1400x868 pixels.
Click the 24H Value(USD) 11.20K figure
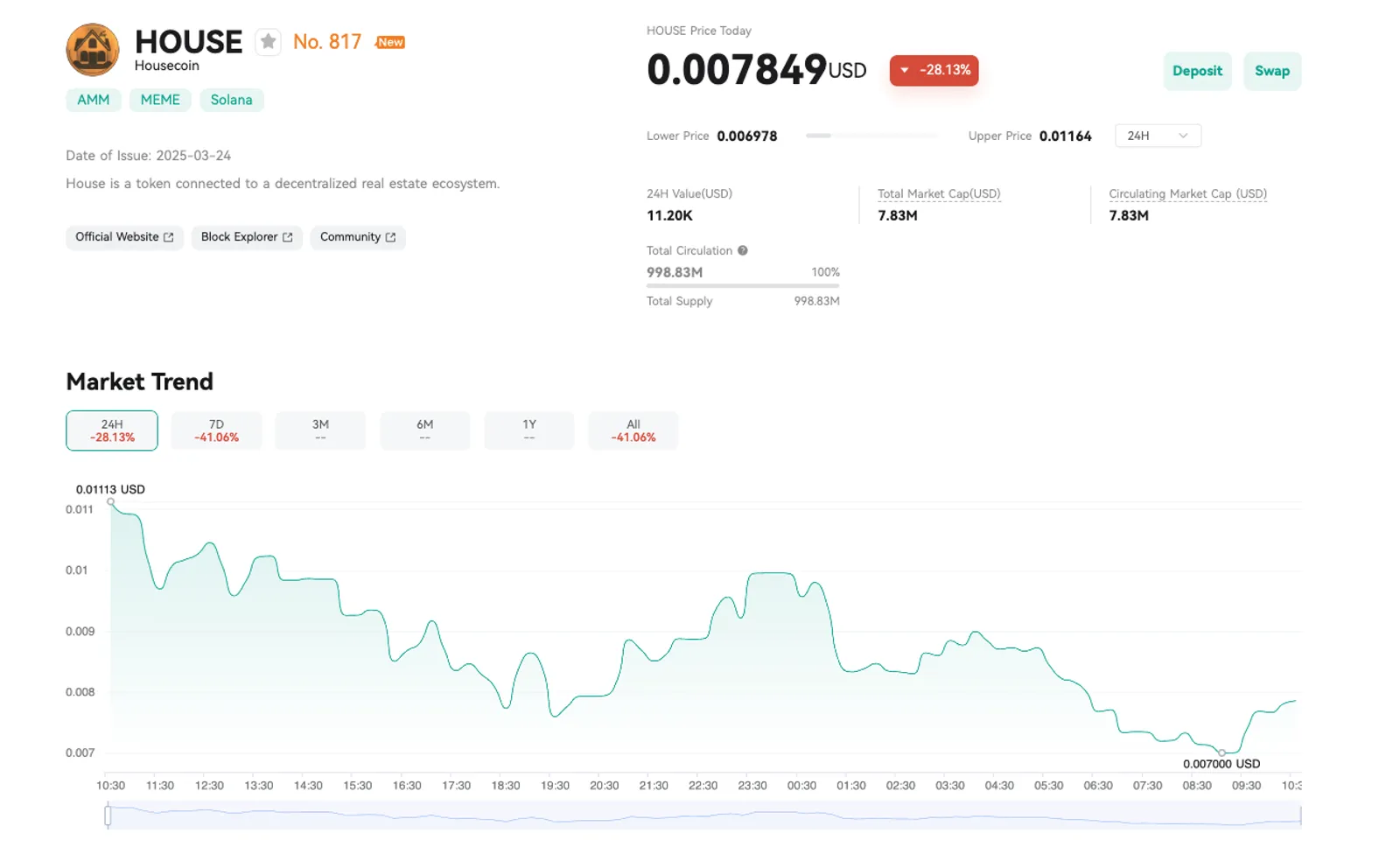point(669,215)
